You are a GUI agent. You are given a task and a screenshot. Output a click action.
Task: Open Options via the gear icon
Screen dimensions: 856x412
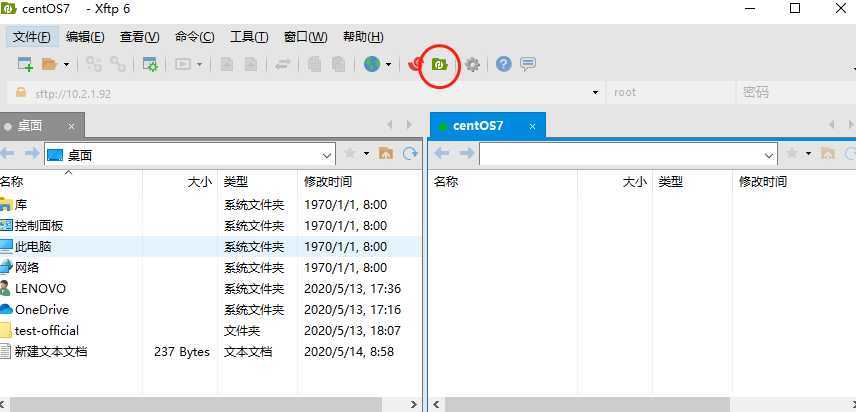point(472,65)
